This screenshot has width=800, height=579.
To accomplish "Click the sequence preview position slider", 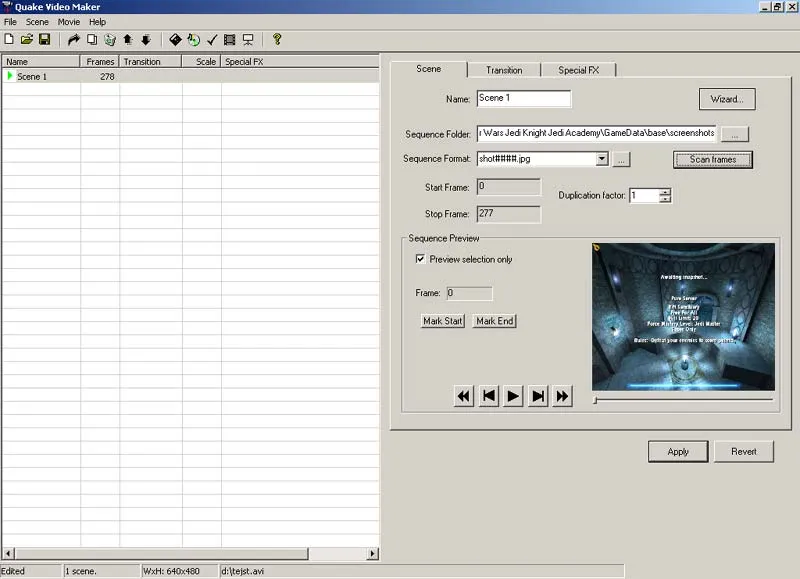I will (x=683, y=399).
